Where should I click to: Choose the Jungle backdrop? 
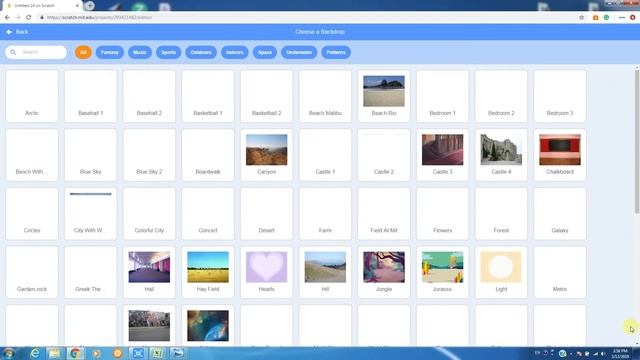(x=384, y=272)
